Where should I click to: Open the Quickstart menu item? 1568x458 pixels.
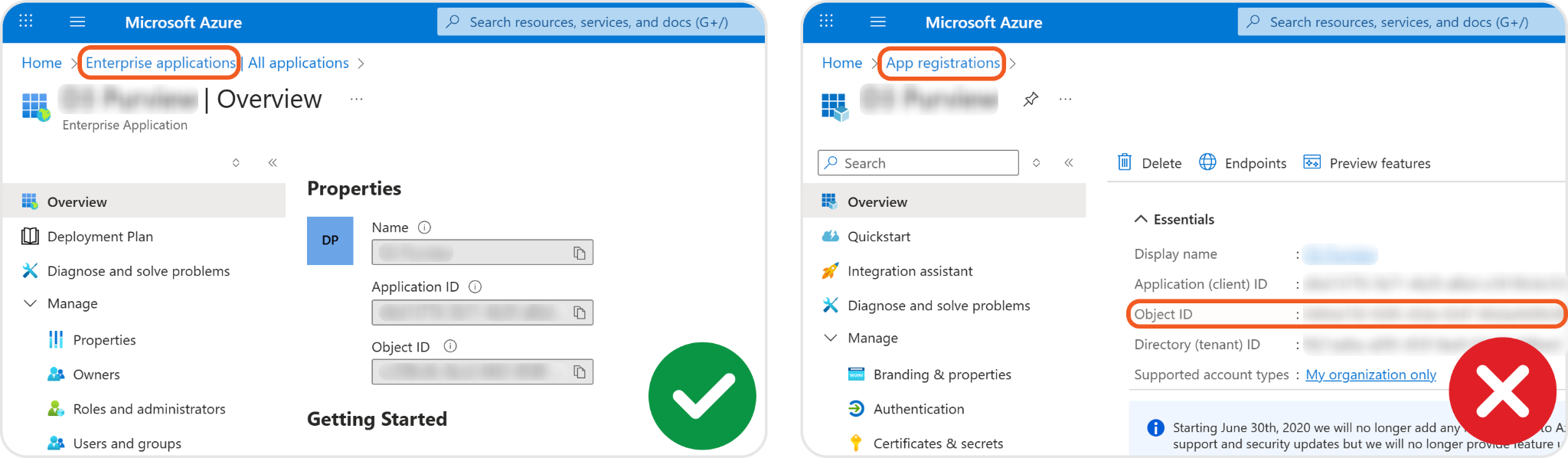click(878, 237)
